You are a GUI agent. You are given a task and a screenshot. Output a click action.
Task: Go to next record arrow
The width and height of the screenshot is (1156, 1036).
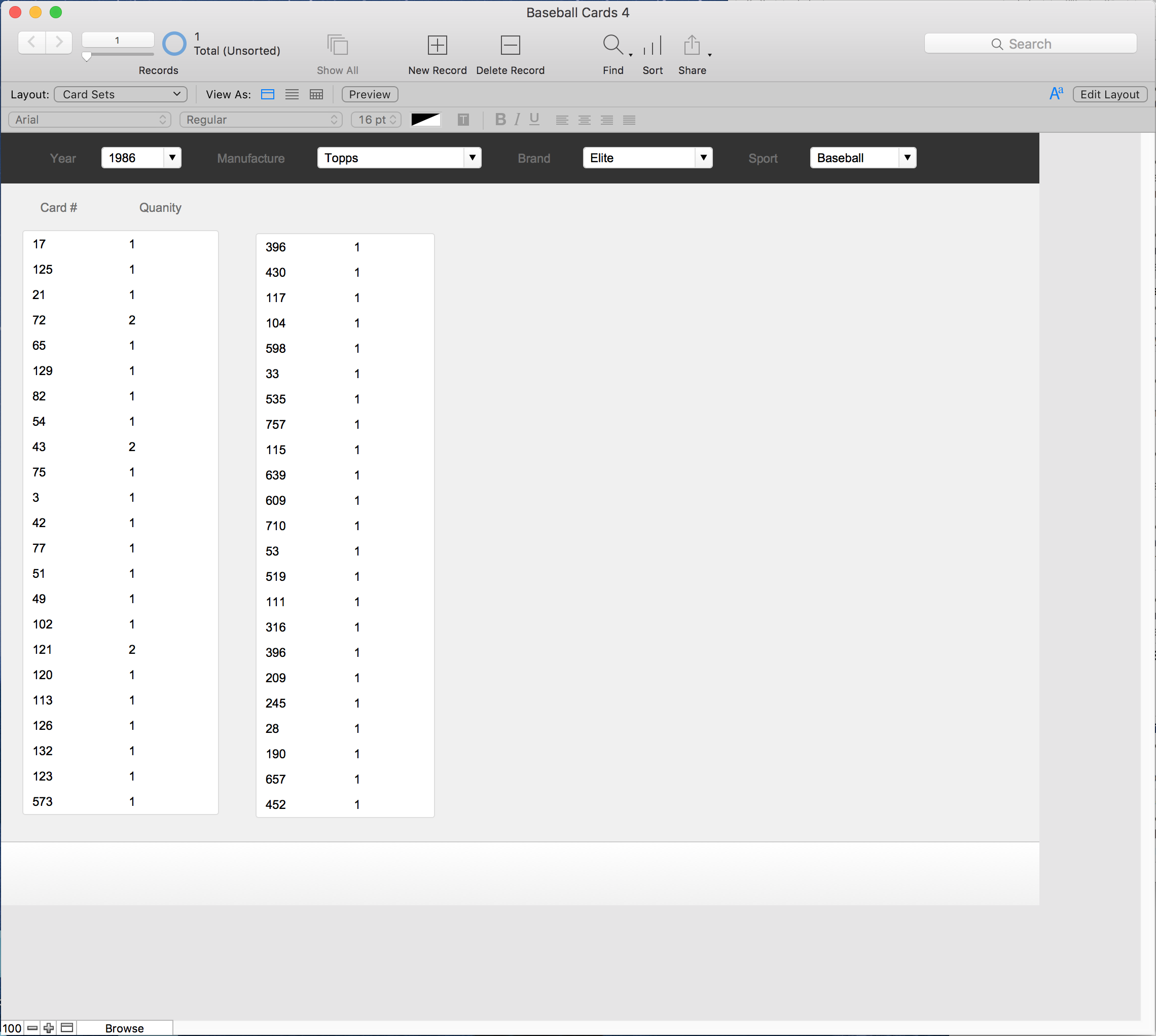pyautogui.click(x=59, y=42)
